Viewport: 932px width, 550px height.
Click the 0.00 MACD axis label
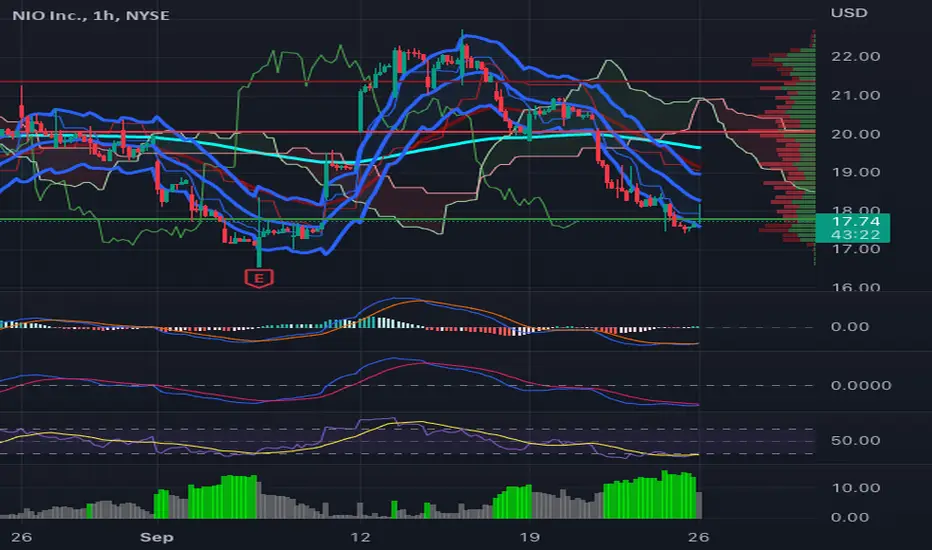tap(850, 326)
